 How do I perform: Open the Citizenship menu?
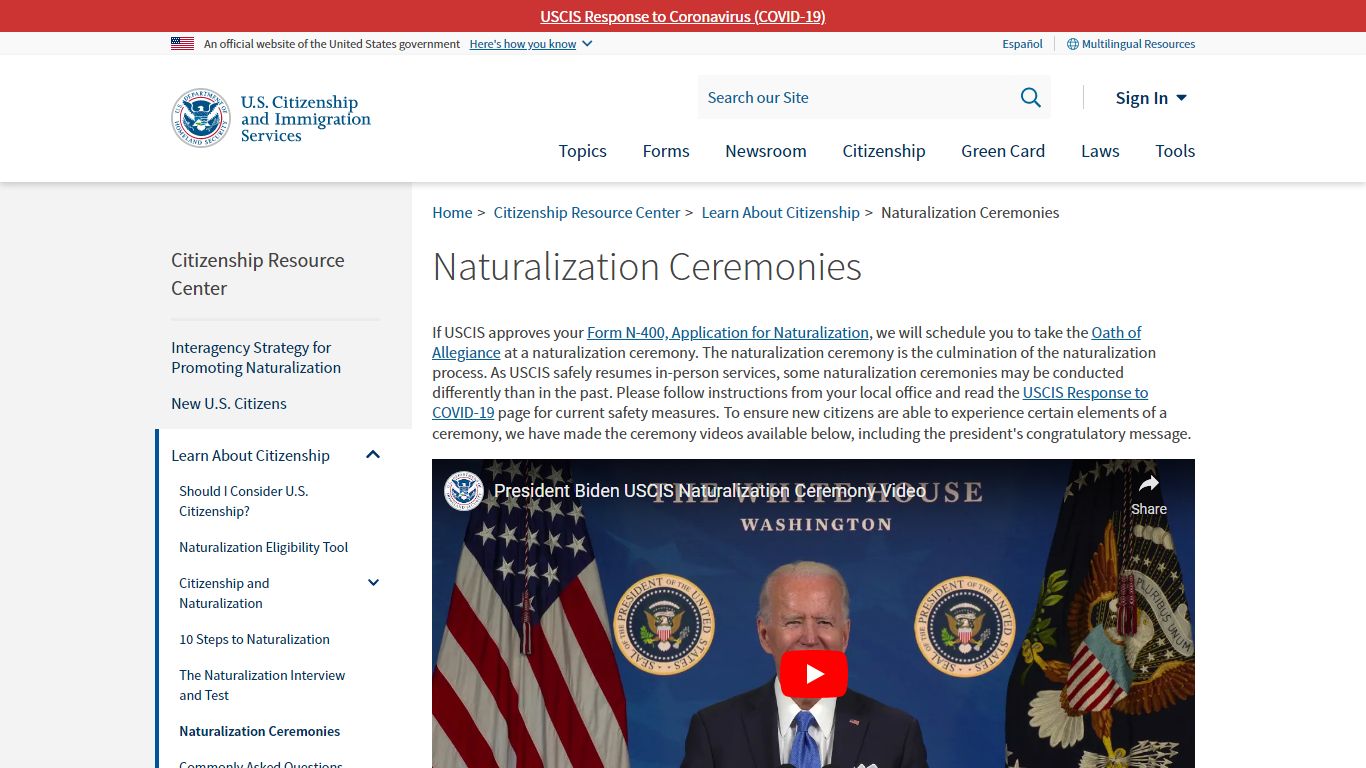click(x=884, y=151)
